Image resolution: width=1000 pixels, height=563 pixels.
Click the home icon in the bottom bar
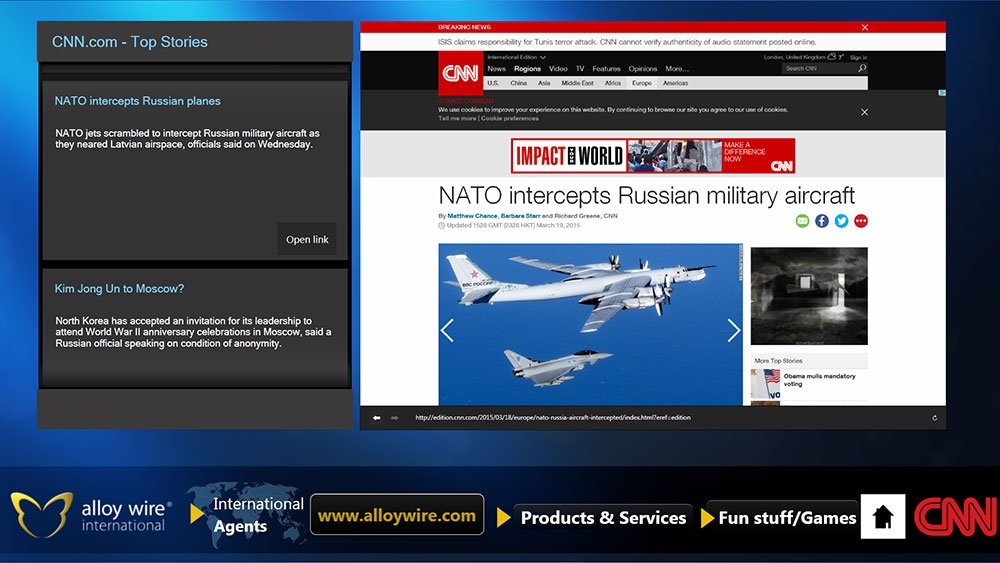pos(883,516)
